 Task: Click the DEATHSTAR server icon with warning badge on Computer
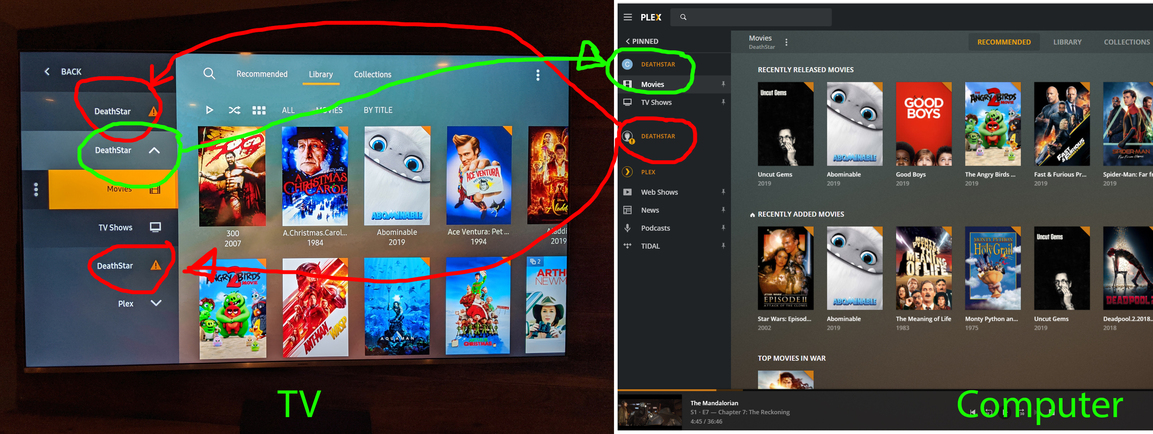pos(627,137)
